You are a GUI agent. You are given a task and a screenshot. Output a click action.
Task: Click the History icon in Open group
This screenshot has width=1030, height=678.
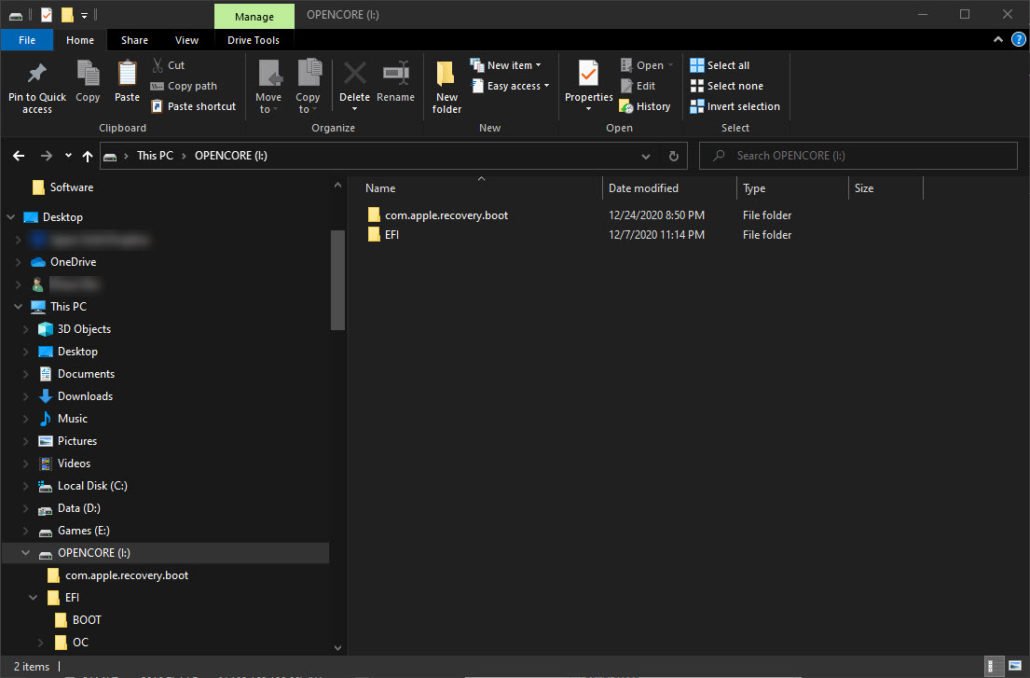(x=645, y=106)
